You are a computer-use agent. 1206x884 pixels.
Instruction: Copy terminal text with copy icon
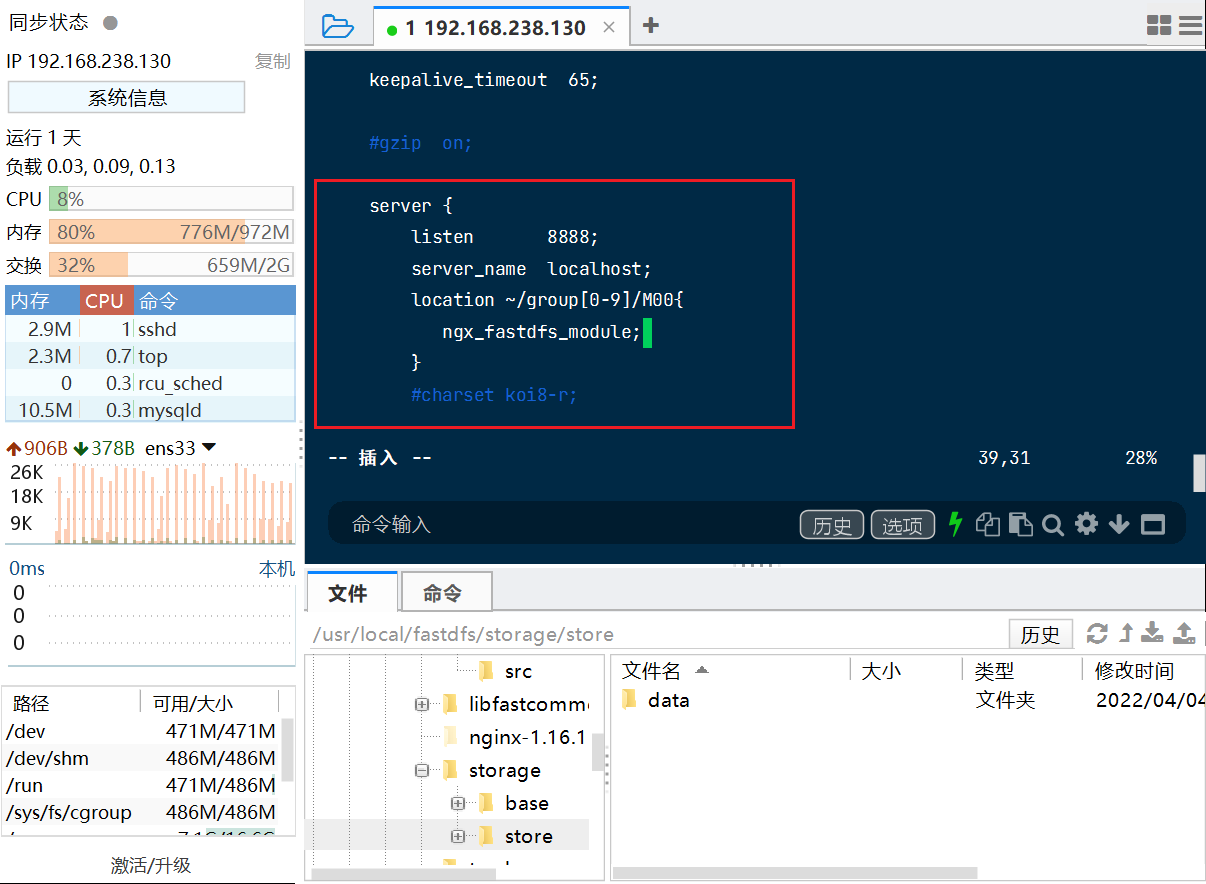click(988, 524)
